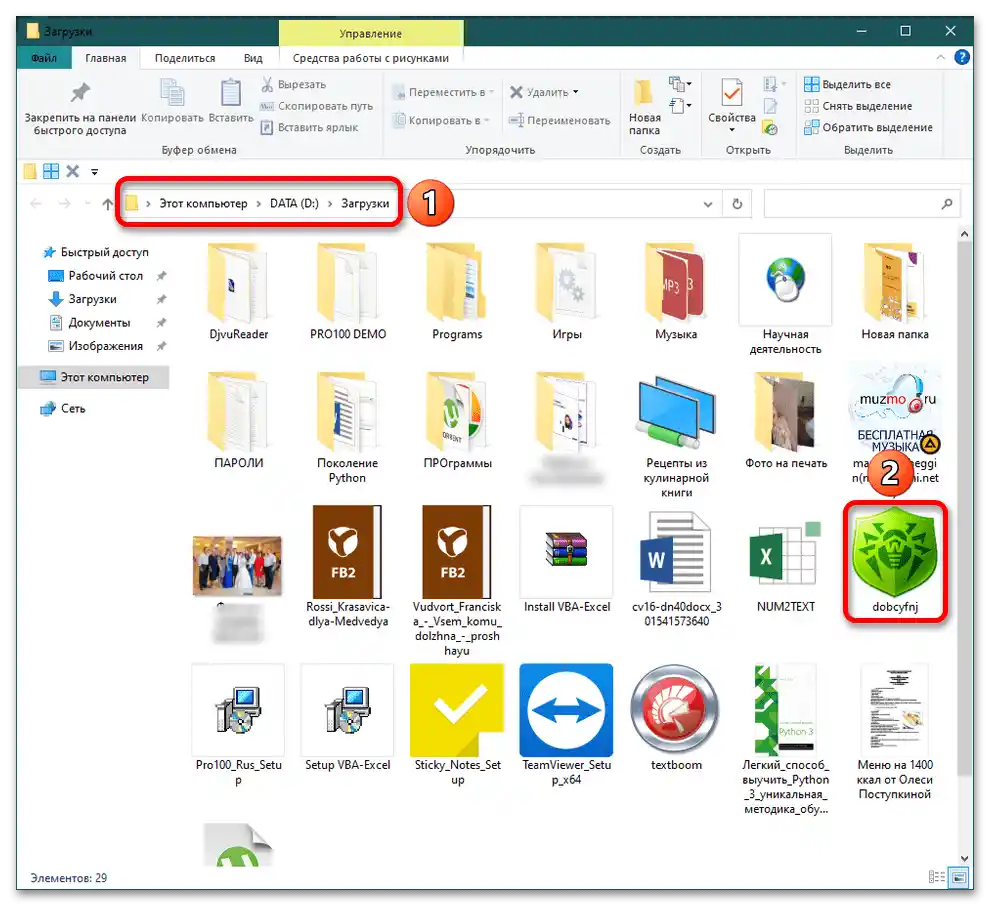Click Вставить ярлык

(x=309, y=128)
